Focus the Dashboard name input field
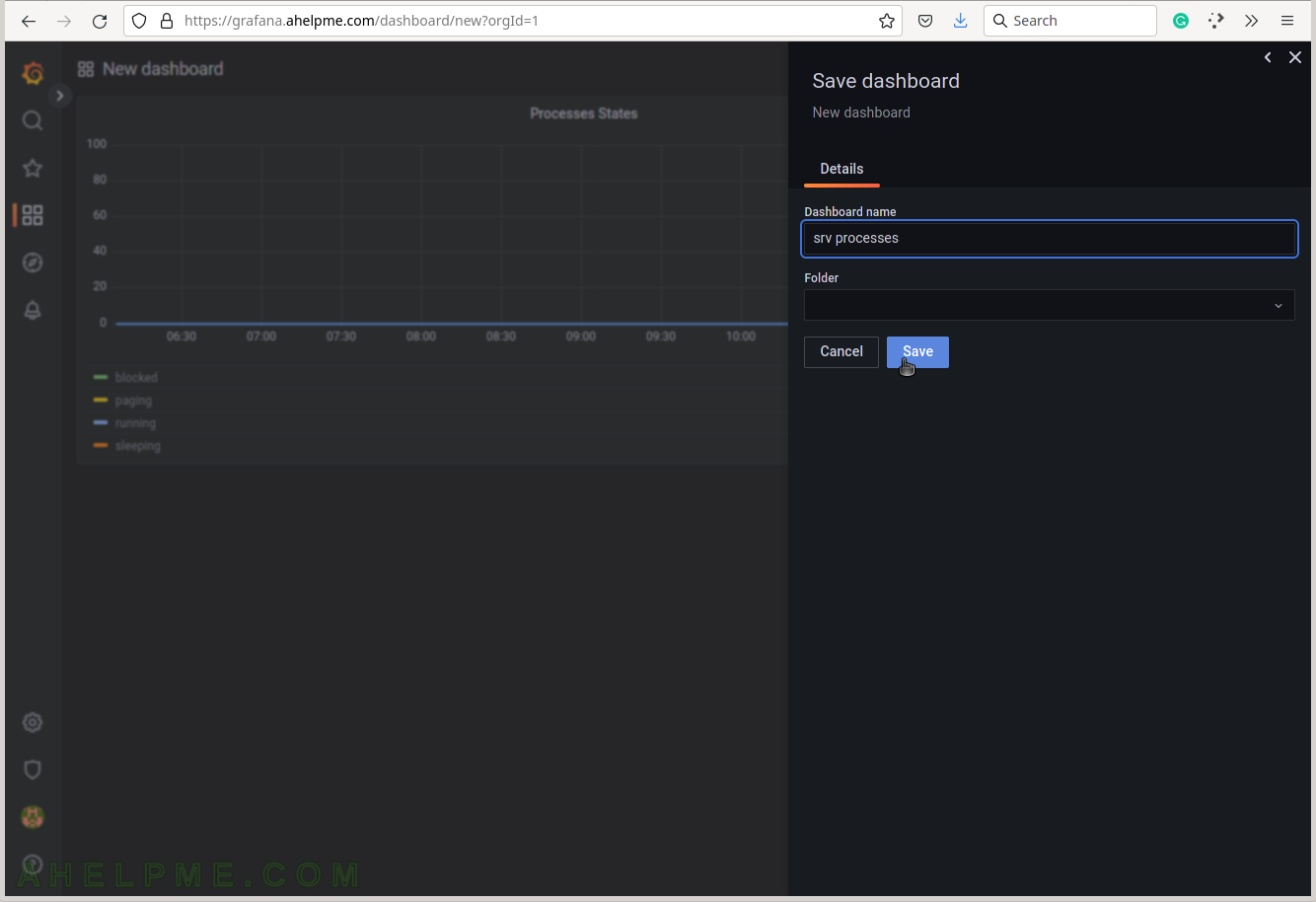This screenshot has height=902, width=1316. point(1050,239)
